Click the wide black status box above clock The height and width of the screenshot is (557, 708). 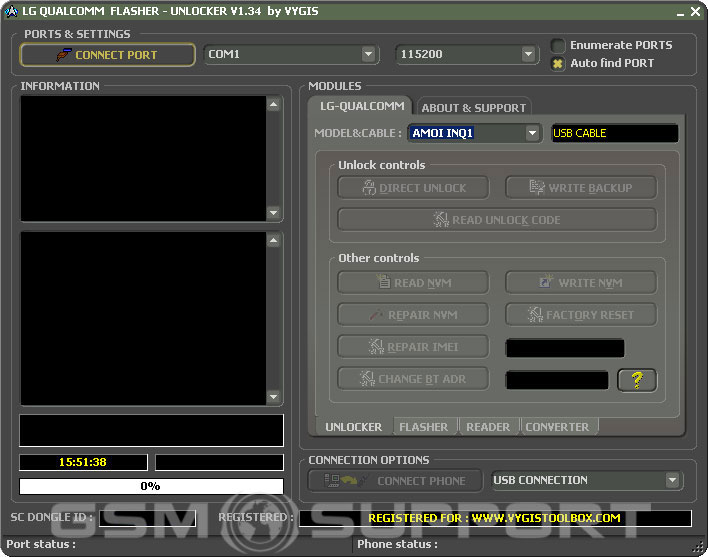[x=151, y=430]
